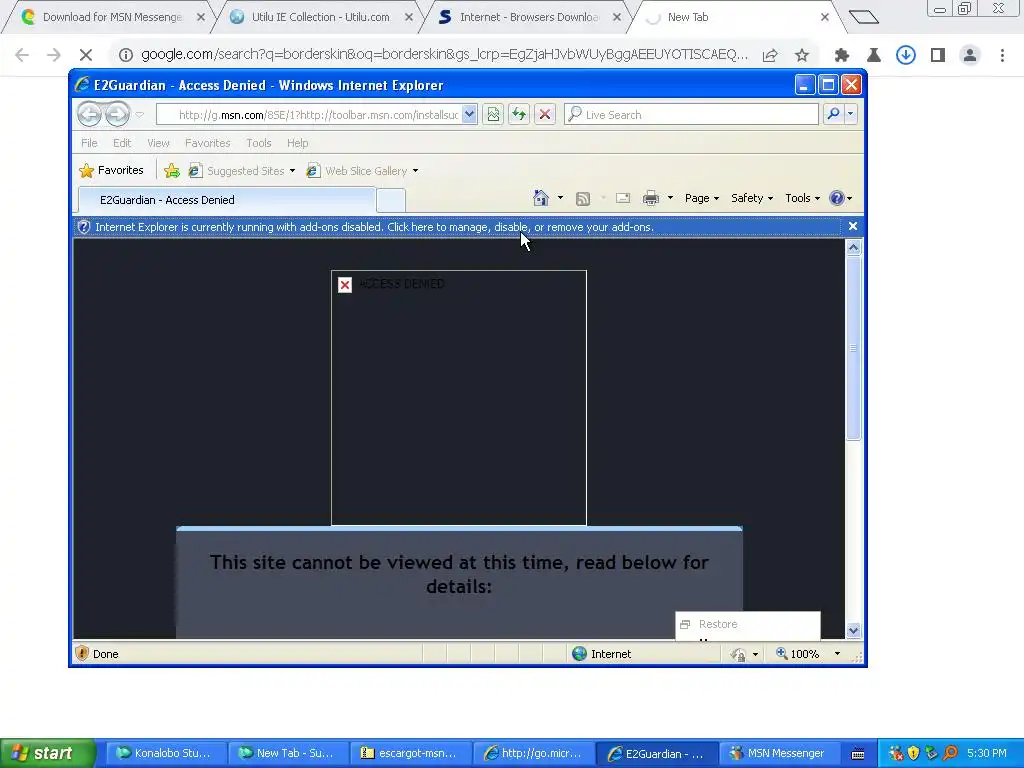
Task: Click the IE back navigation button
Action: (x=89, y=114)
